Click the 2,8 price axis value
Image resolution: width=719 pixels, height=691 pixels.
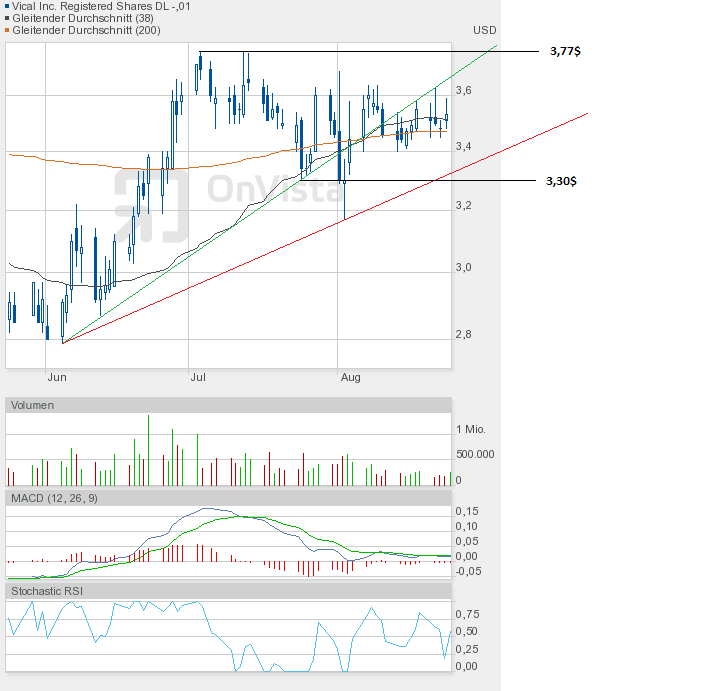[463, 334]
